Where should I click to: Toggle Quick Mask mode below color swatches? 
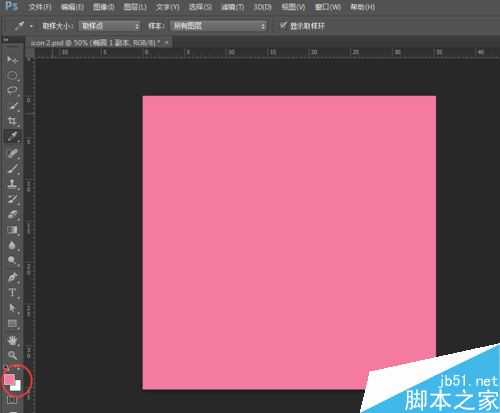click(x=12, y=400)
